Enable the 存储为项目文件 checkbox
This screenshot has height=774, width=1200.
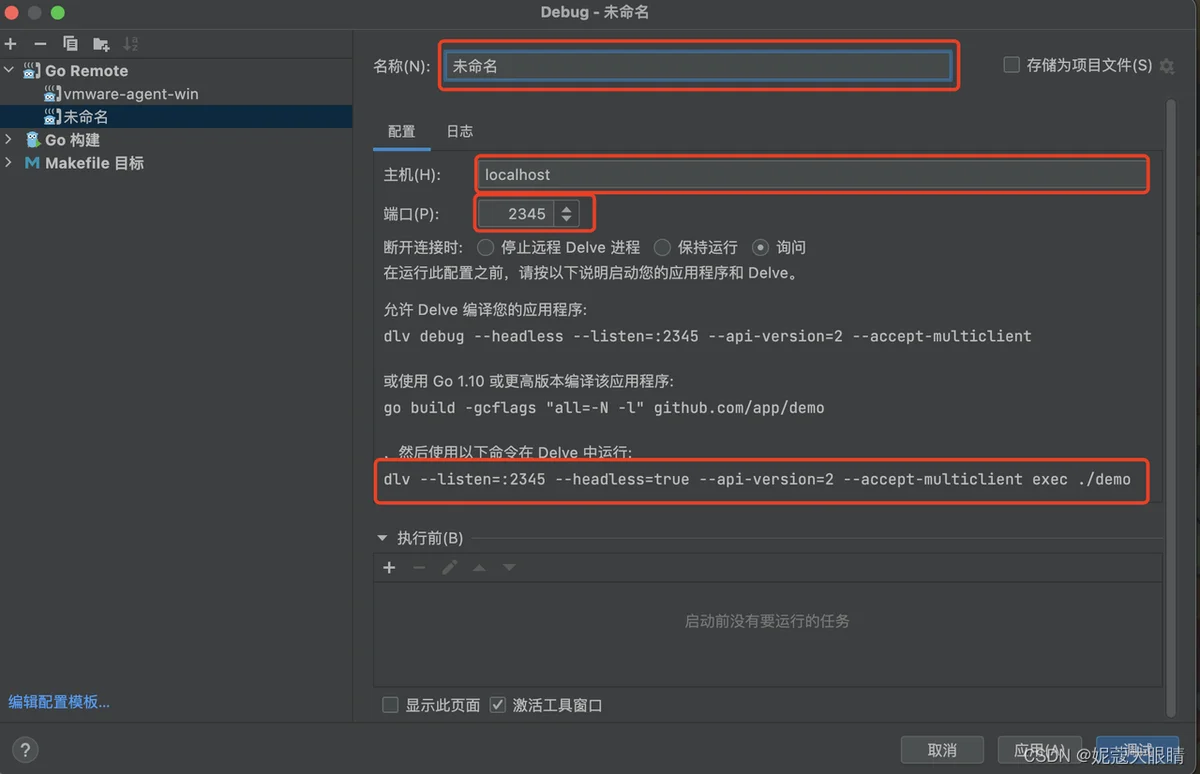tap(1011, 63)
